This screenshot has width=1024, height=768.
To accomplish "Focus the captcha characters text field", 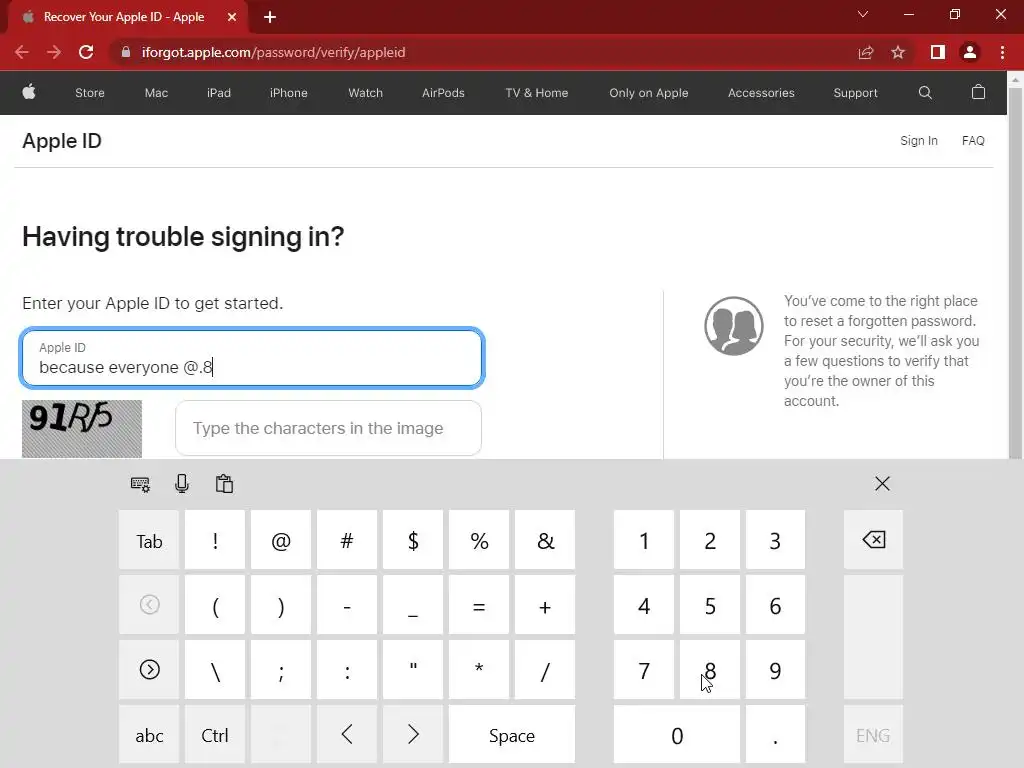I will [x=328, y=428].
